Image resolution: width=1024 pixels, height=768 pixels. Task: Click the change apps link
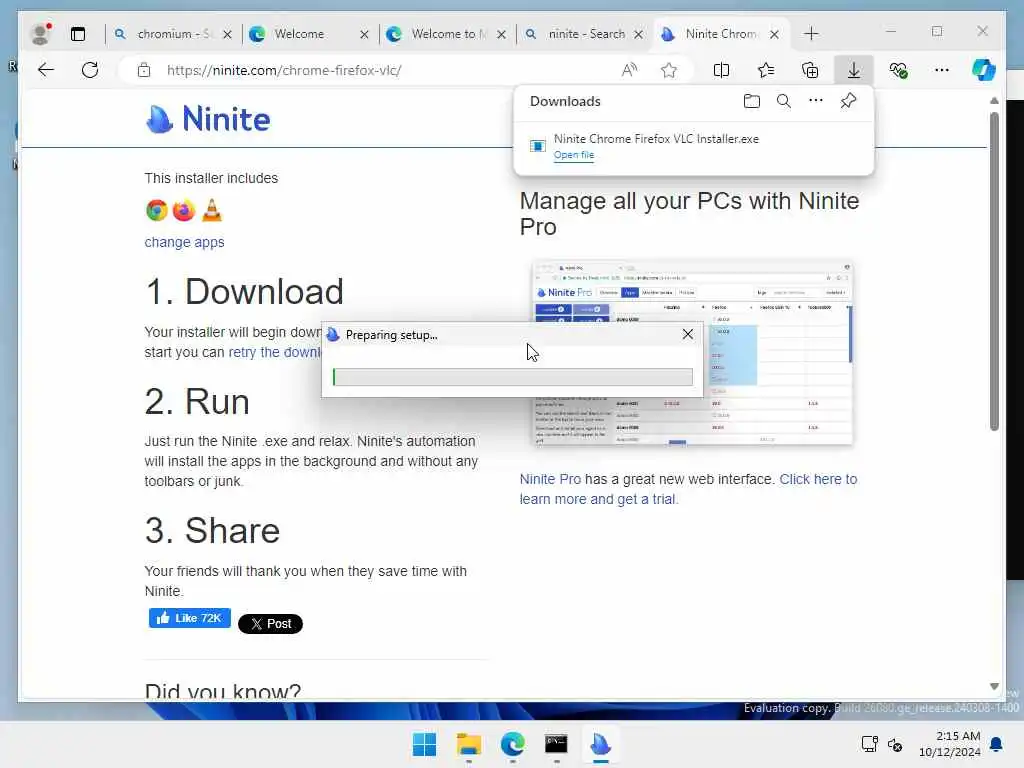click(x=184, y=242)
